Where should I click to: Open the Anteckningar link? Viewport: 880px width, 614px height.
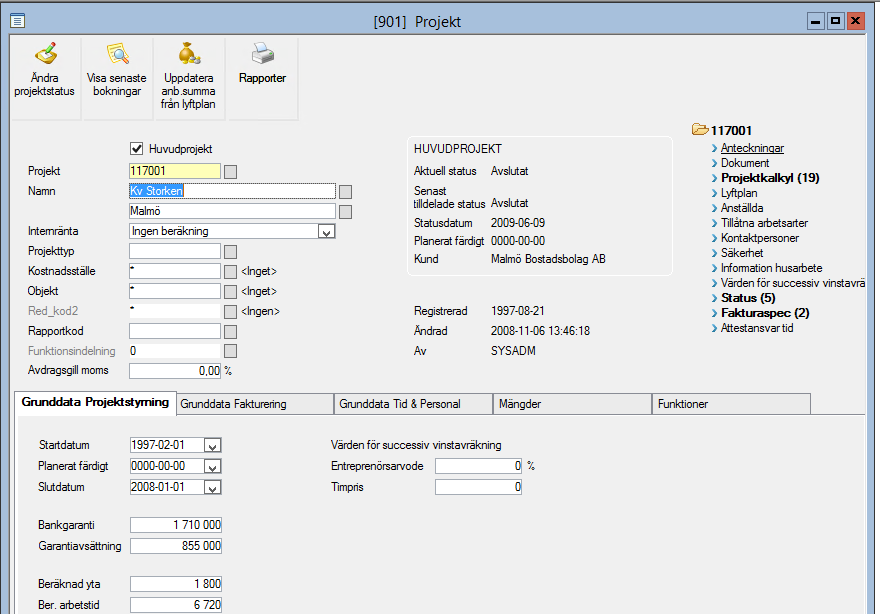coord(752,148)
